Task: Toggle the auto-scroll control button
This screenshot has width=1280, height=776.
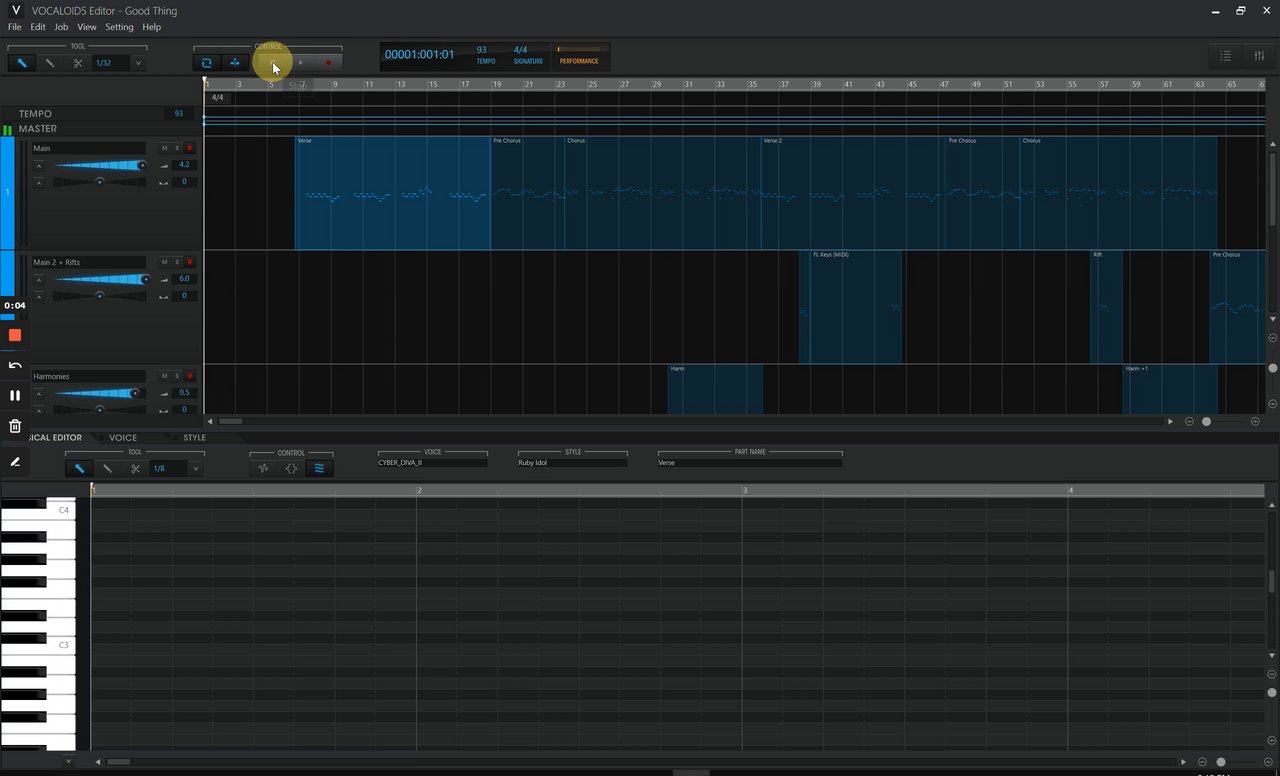Action: [x=235, y=63]
